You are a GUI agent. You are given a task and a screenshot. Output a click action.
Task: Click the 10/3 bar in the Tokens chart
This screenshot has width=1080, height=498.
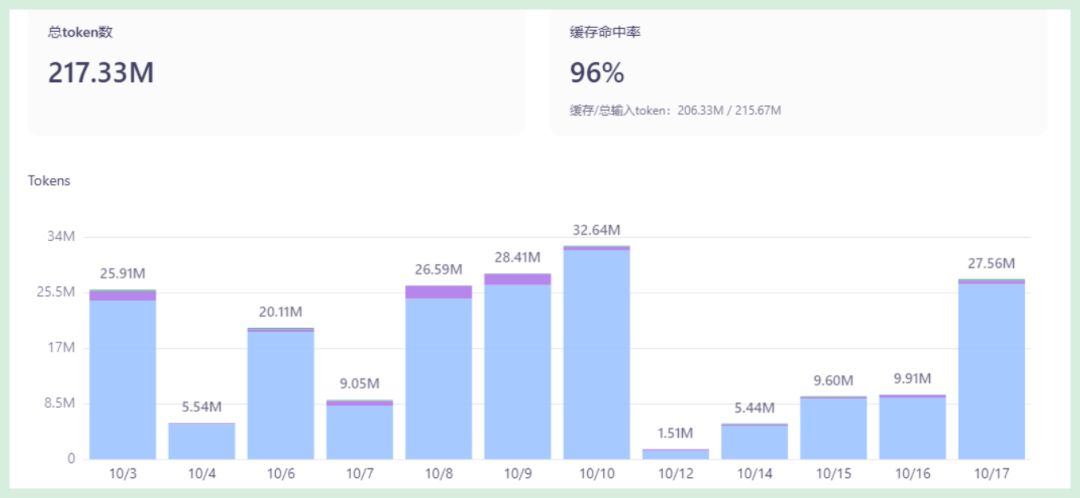[123, 375]
